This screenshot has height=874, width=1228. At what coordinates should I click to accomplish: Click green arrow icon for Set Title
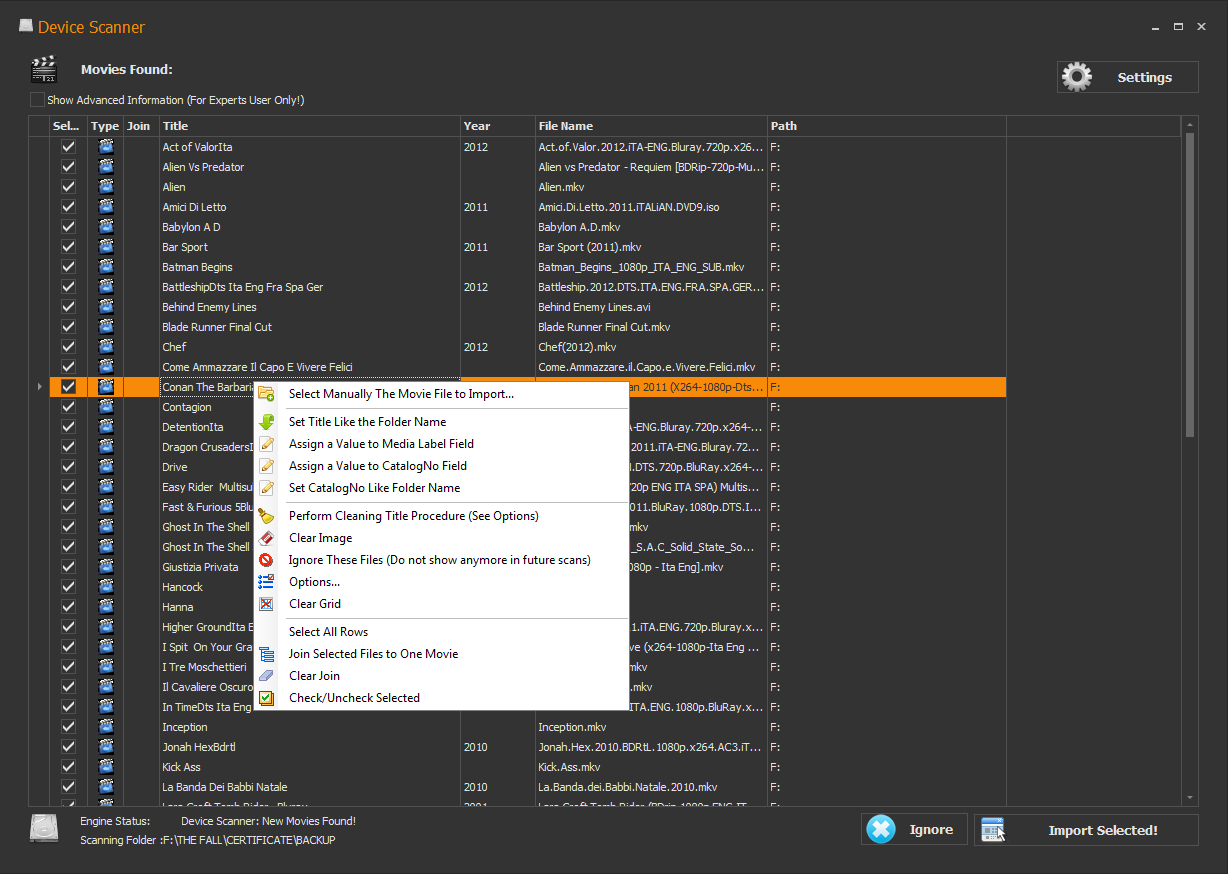click(266, 422)
